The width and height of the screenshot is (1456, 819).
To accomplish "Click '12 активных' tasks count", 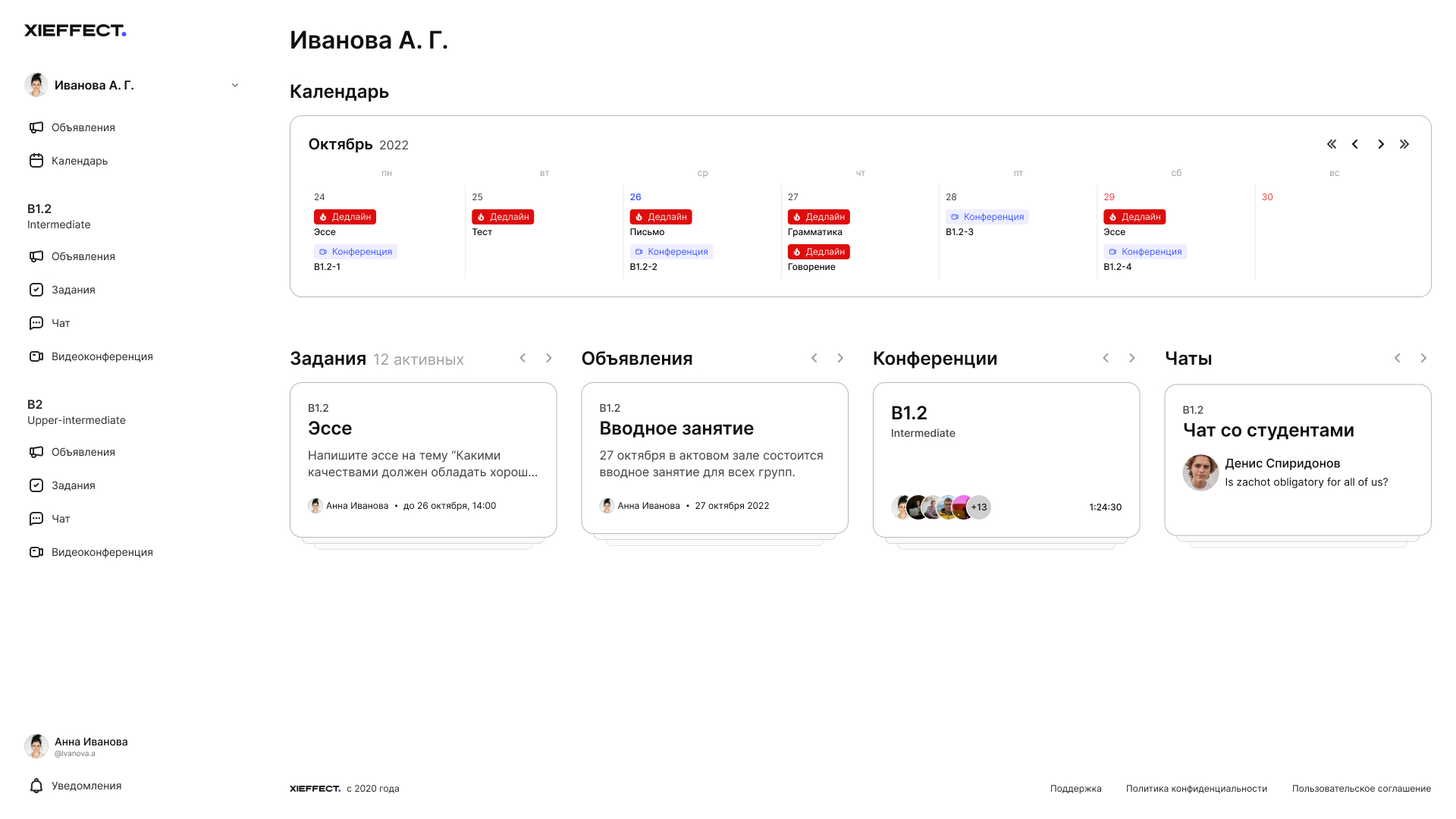I will pos(419,359).
